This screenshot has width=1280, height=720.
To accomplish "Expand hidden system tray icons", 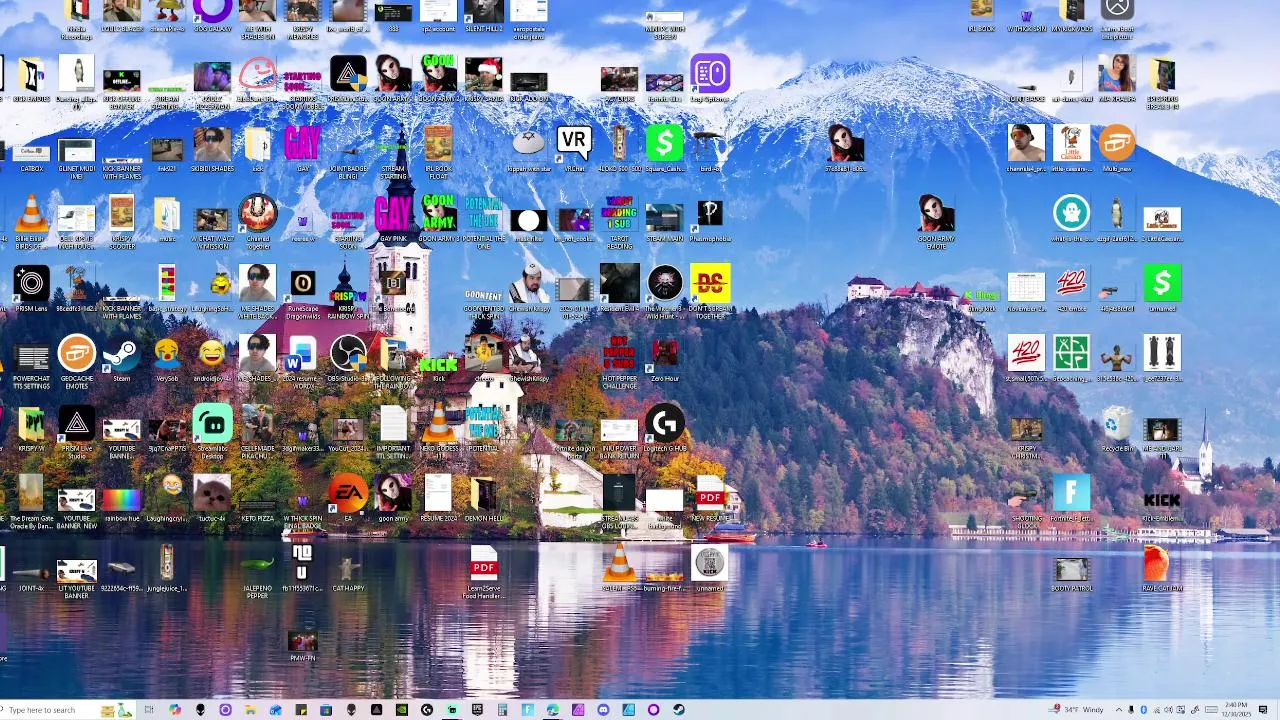I will (x=1119, y=710).
